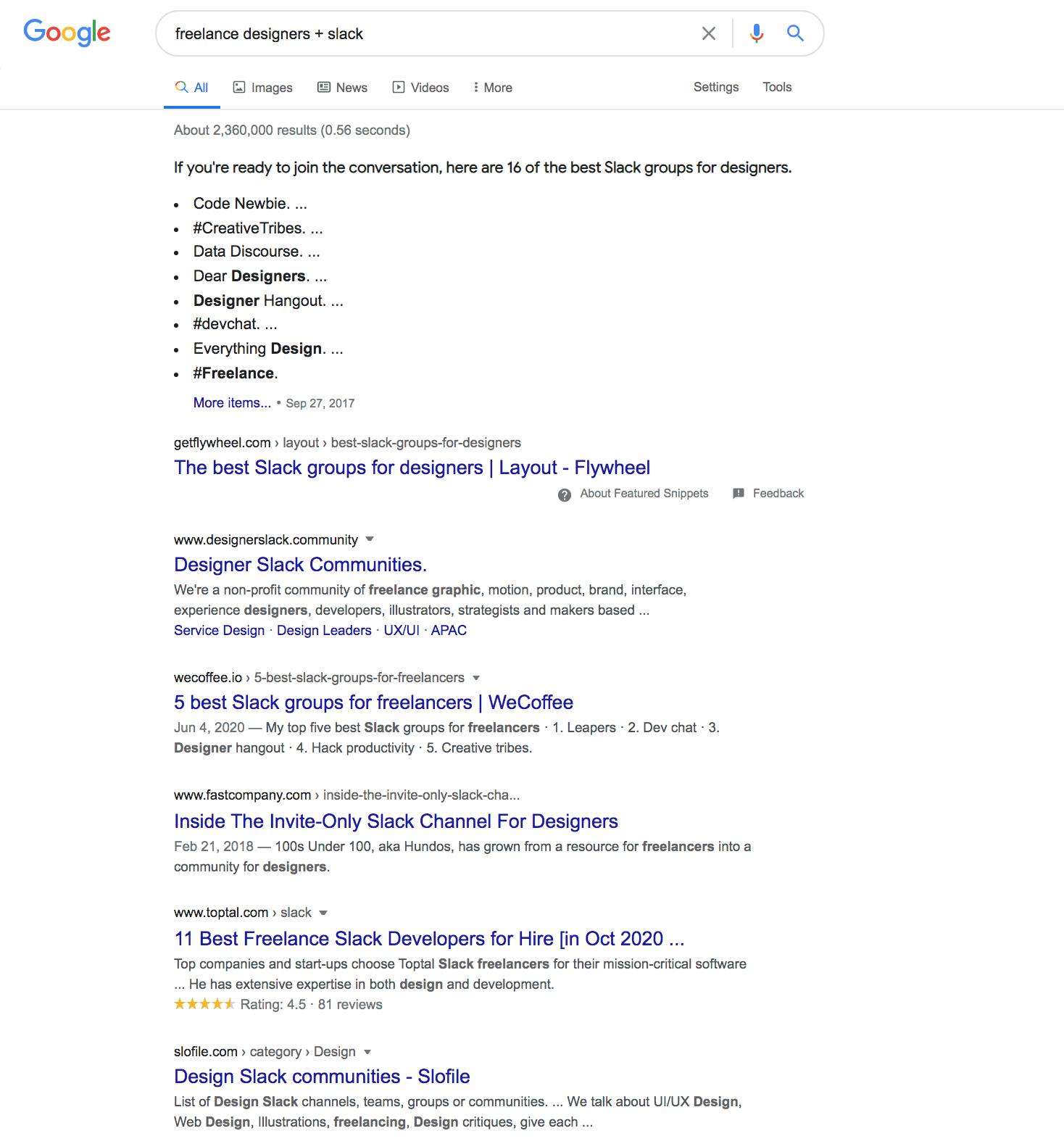The image size is (1064, 1144).
Task: Start voice search with microphone icon
Action: [756, 33]
